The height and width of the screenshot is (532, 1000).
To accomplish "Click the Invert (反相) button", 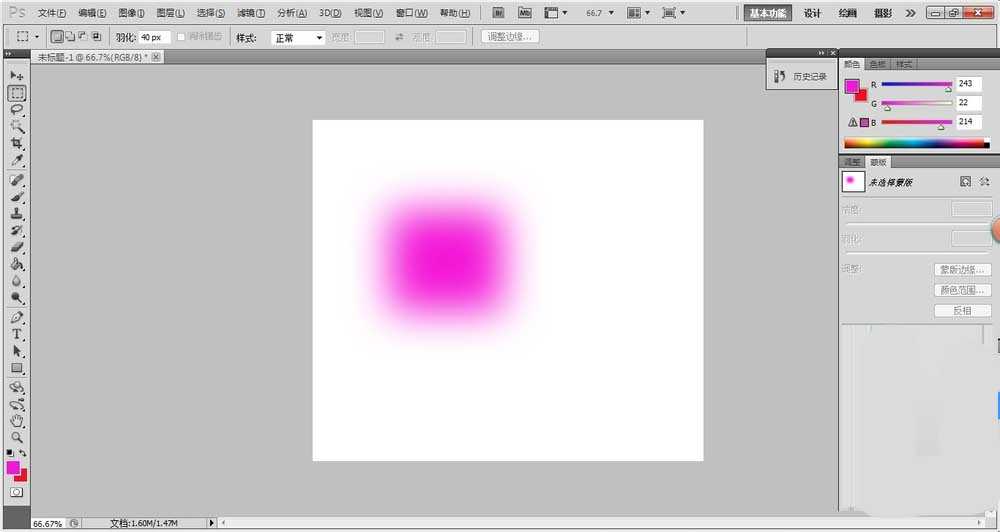I will [x=962, y=311].
